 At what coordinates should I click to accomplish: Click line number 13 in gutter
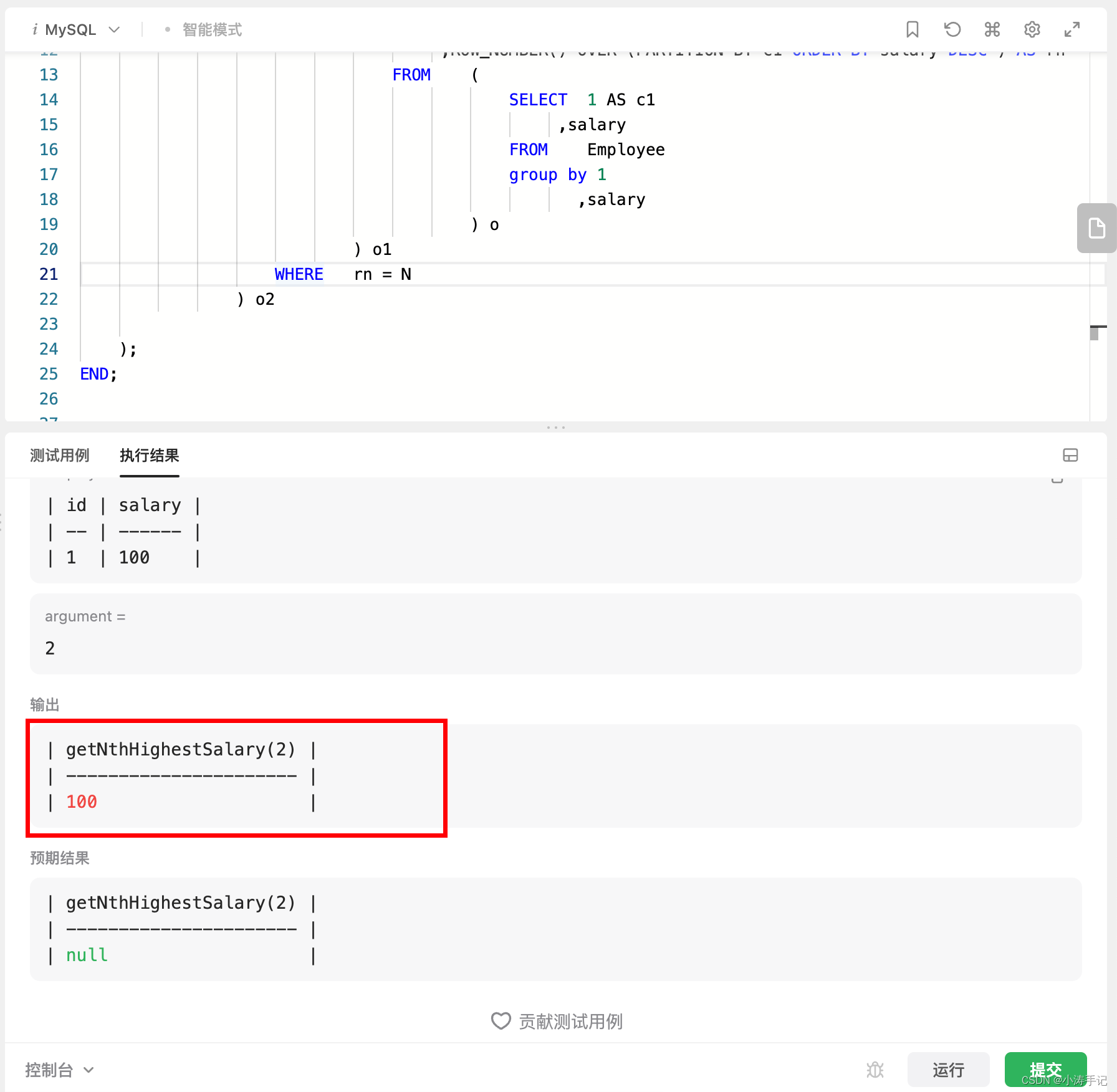click(x=49, y=75)
